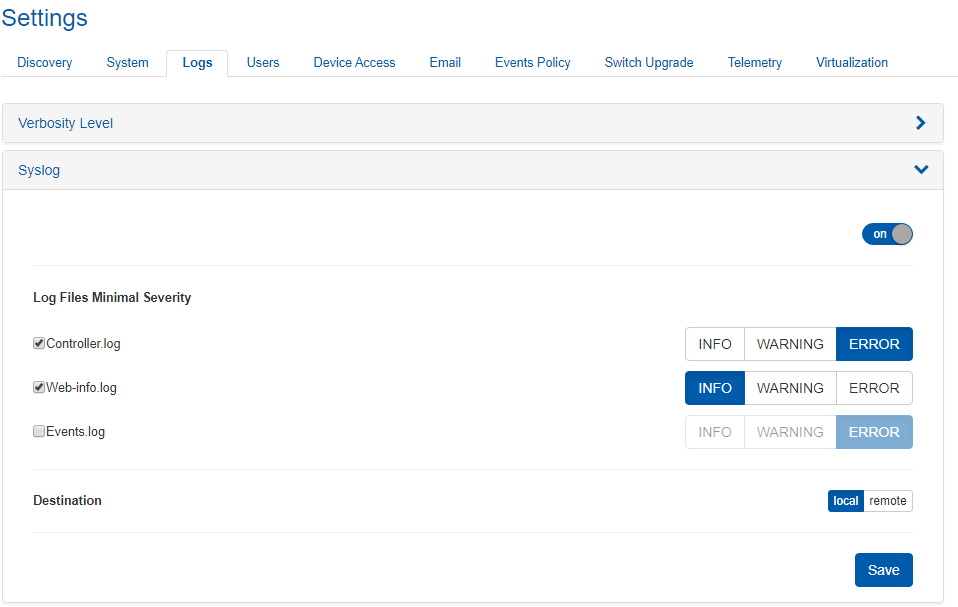This screenshot has width=958, height=607.
Task: Choose remote as the syslog Destination
Action: click(887, 501)
